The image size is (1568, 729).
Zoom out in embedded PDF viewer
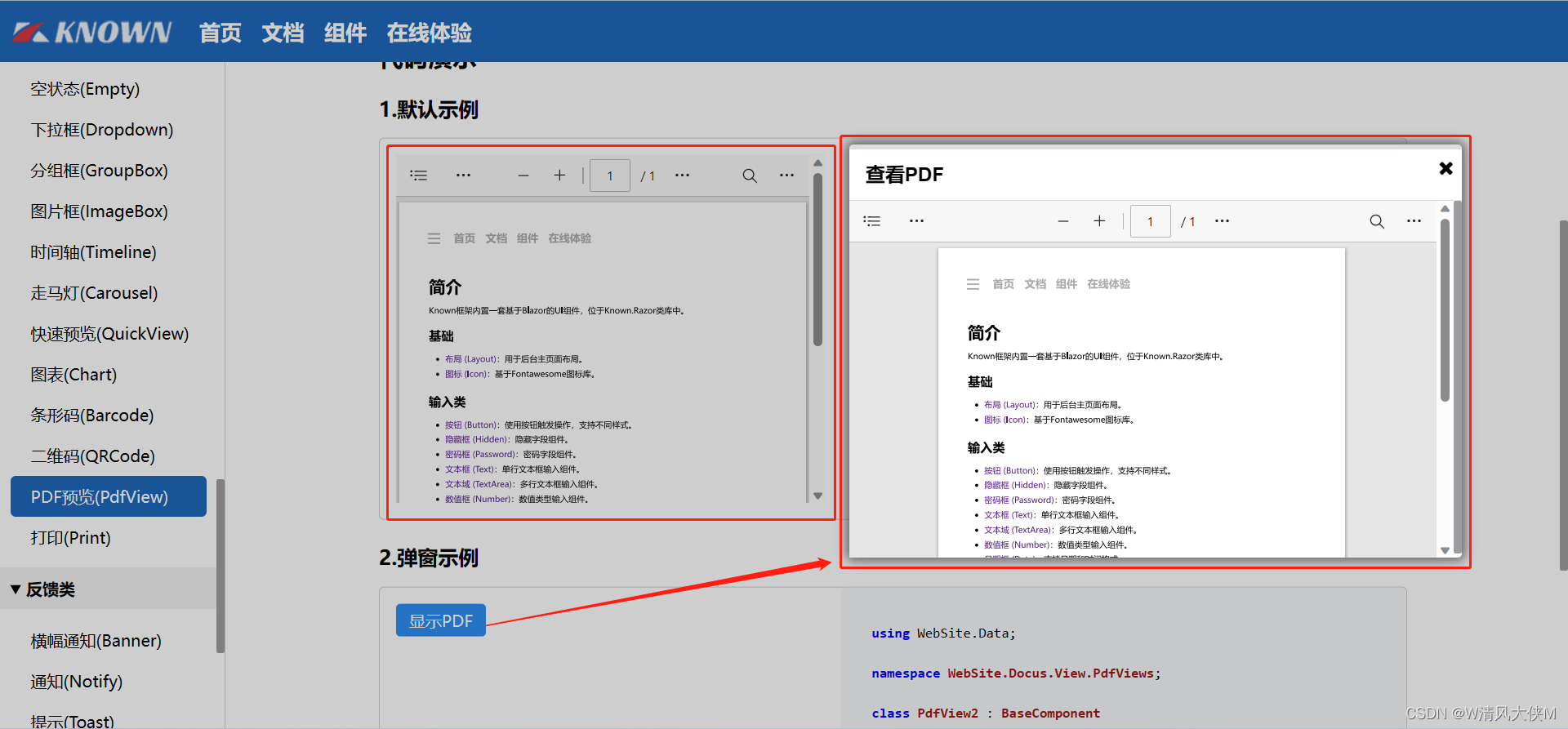point(523,176)
